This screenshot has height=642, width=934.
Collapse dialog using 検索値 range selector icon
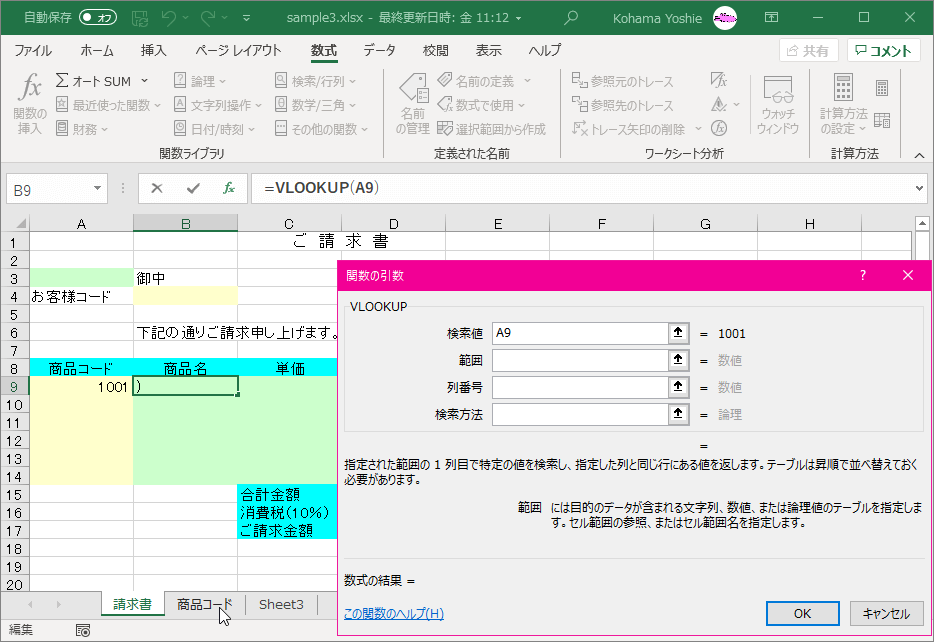[x=679, y=334]
